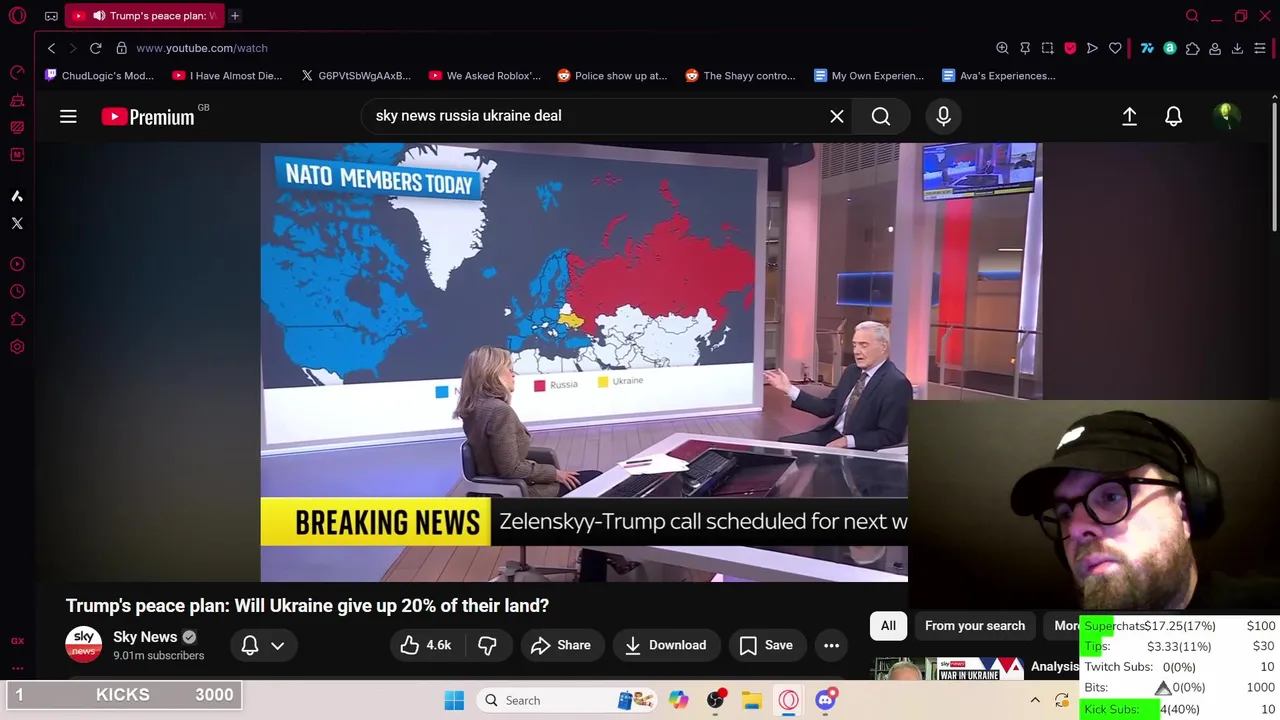Clear the YouTube search query
This screenshot has height=720, width=1280.
pos(837,116)
